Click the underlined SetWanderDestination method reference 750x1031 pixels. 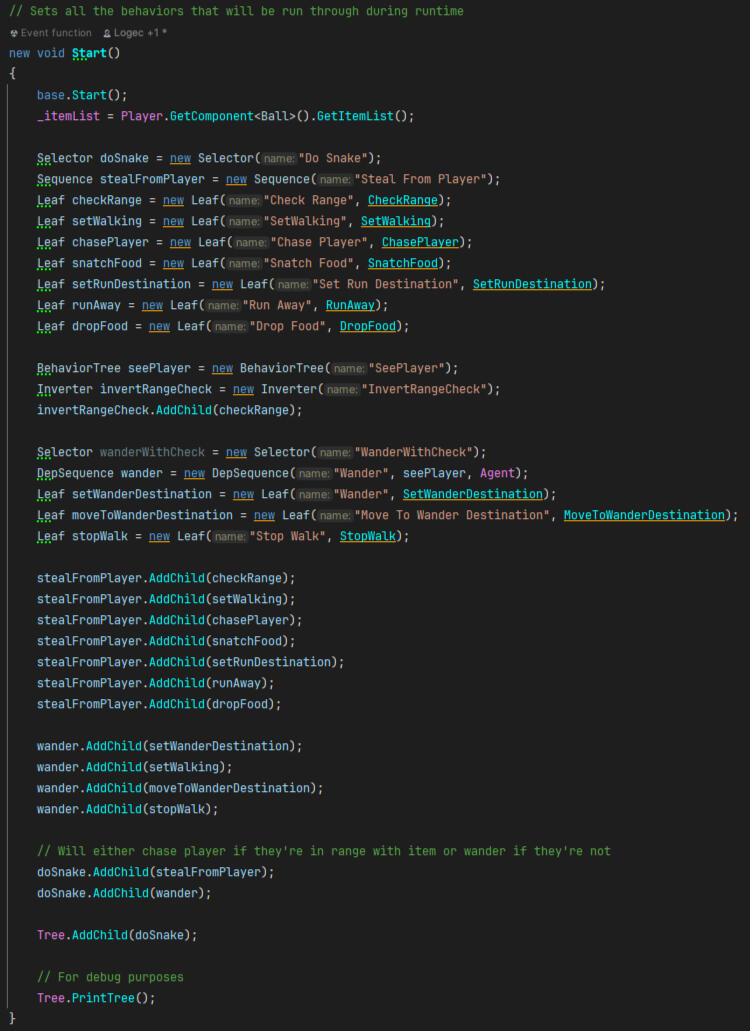(x=473, y=494)
